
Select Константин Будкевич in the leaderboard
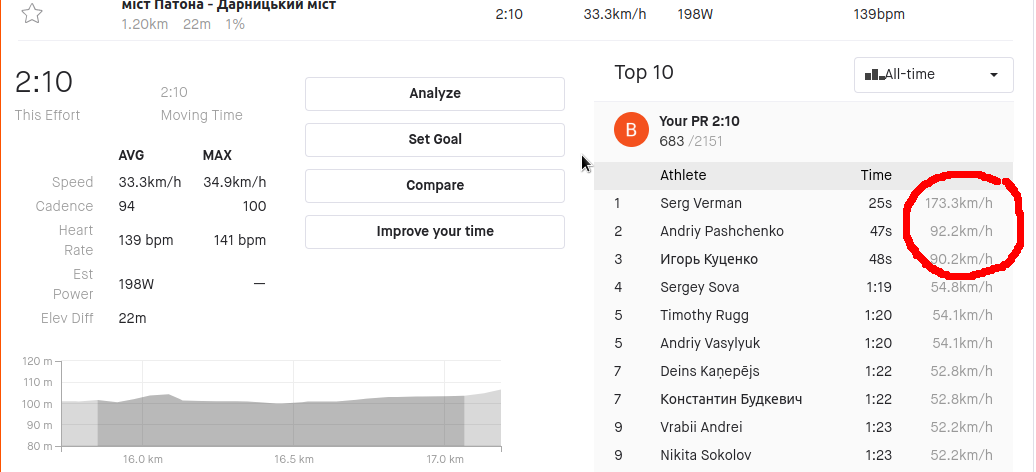pyautogui.click(x=731, y=399)
